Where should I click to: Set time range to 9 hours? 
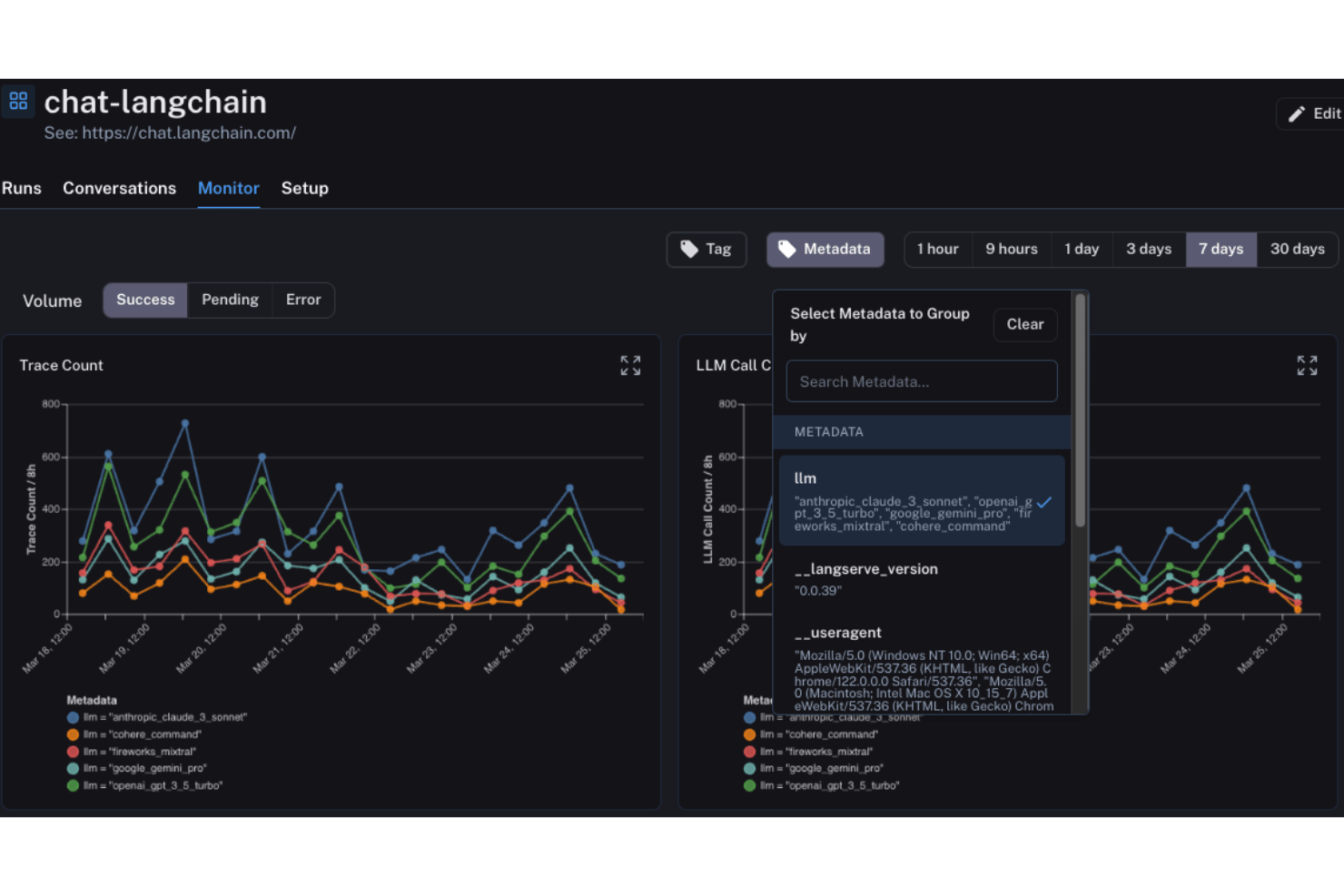1012,249
